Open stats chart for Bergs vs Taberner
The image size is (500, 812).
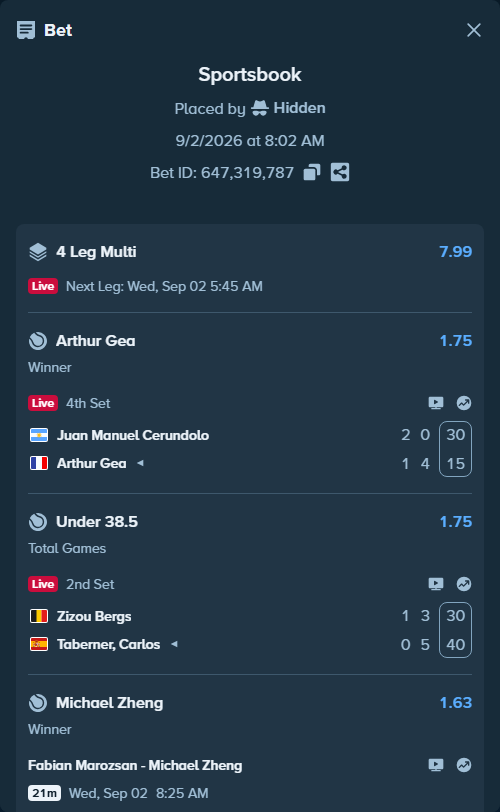coord(464,584)
